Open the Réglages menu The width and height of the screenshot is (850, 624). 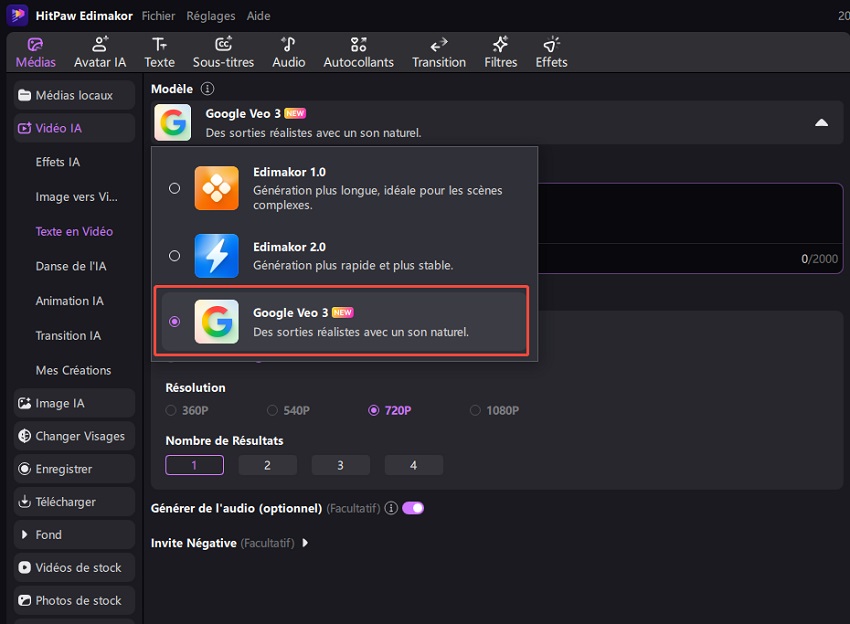[x=211, y=16]
